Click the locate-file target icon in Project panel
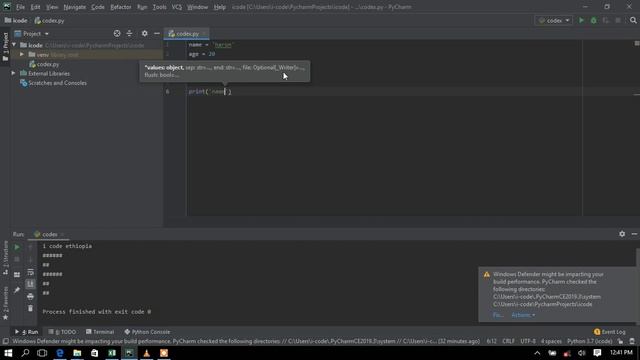 pos(117,33)
